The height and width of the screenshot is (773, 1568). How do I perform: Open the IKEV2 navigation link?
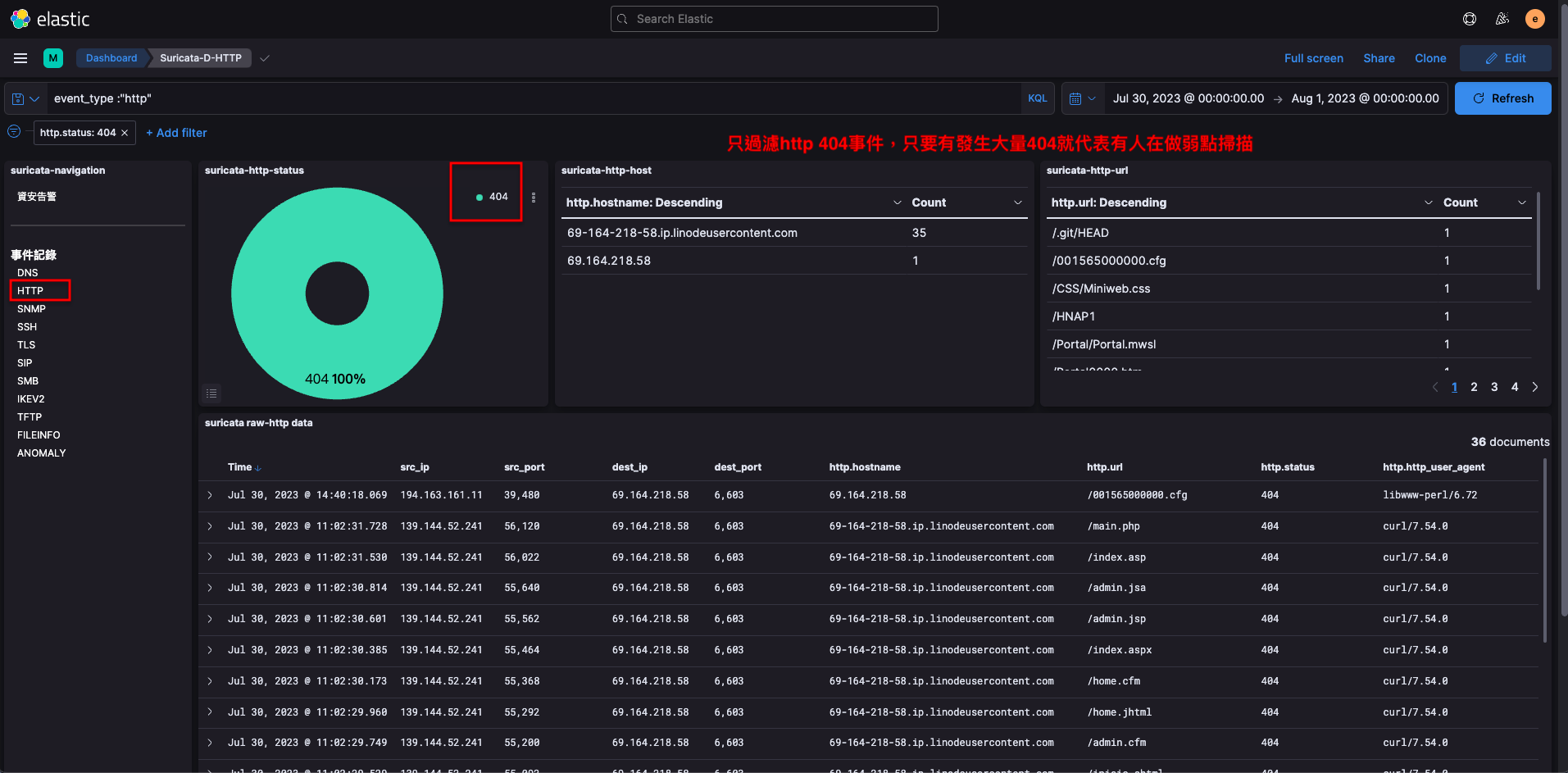(31, 399)
